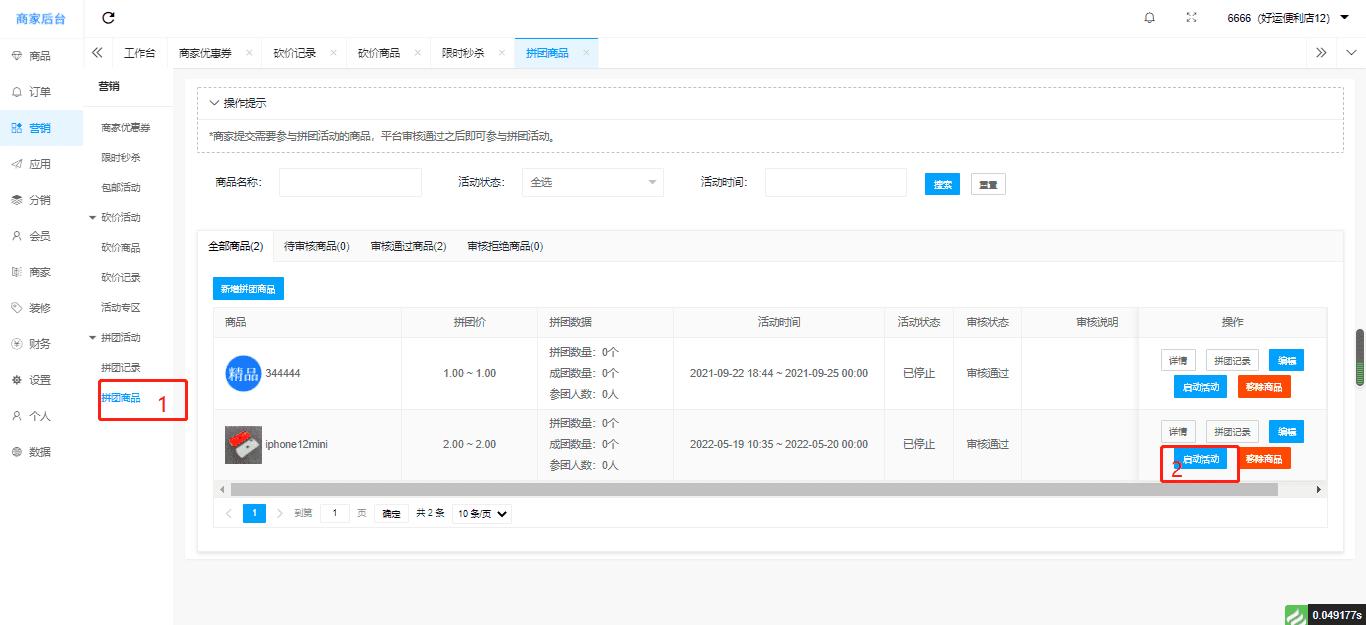Open the notification bell
The width and height of the screenshot is (1366, 625).
pos(1149,18)
